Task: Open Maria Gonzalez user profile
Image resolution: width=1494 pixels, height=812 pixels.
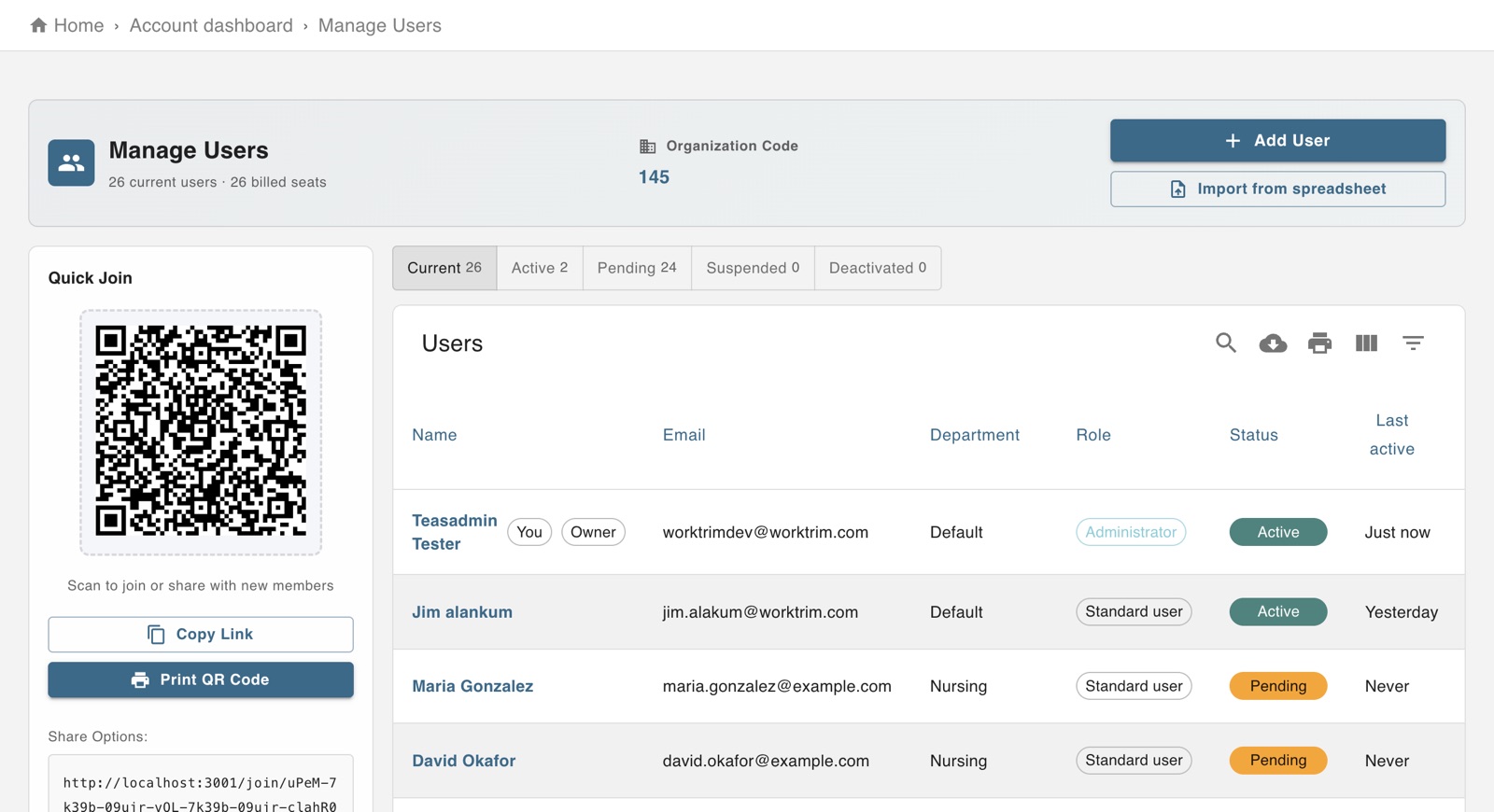Action: click(x=472, y=686)
